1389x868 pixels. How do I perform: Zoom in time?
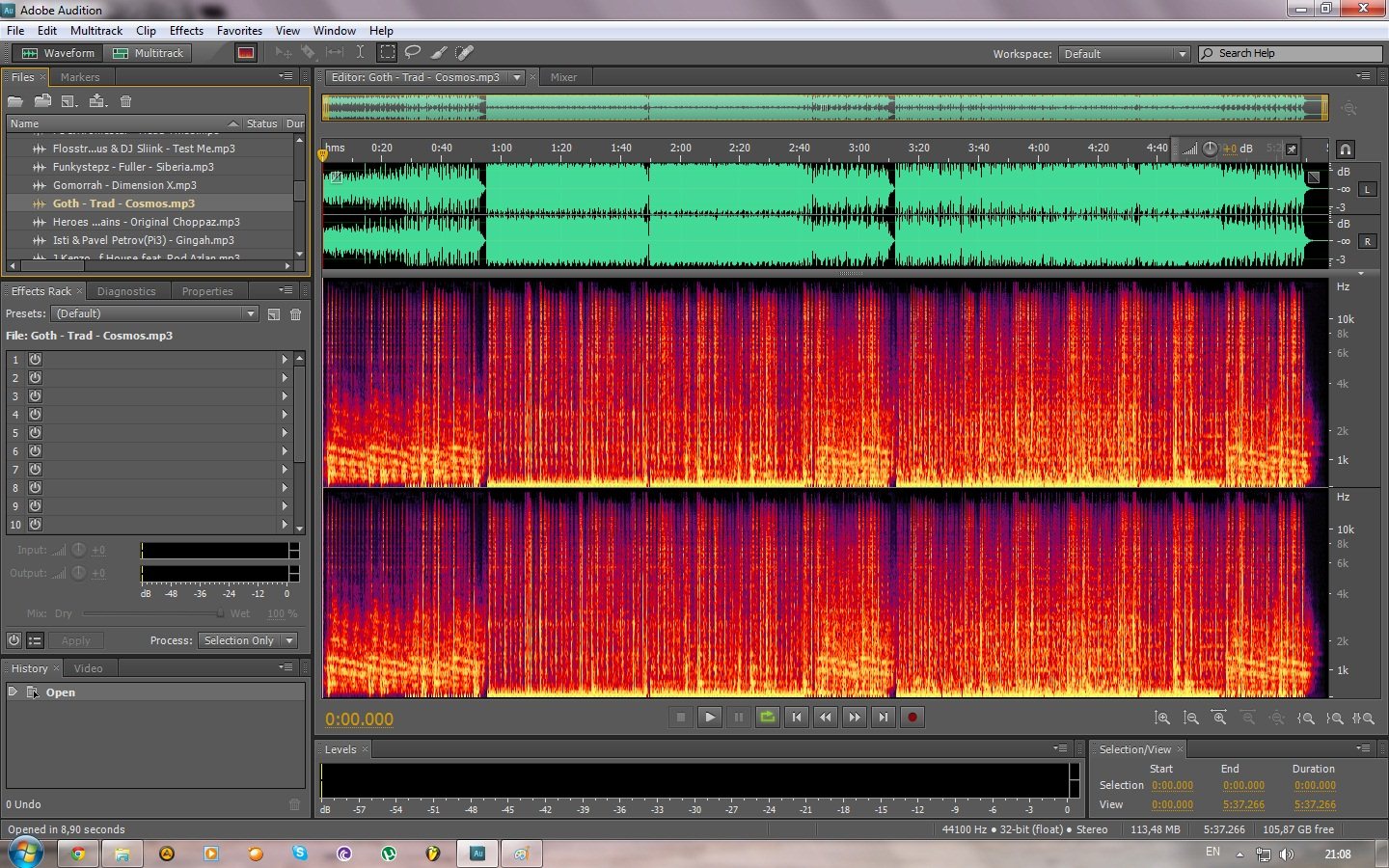[1219, 719]
